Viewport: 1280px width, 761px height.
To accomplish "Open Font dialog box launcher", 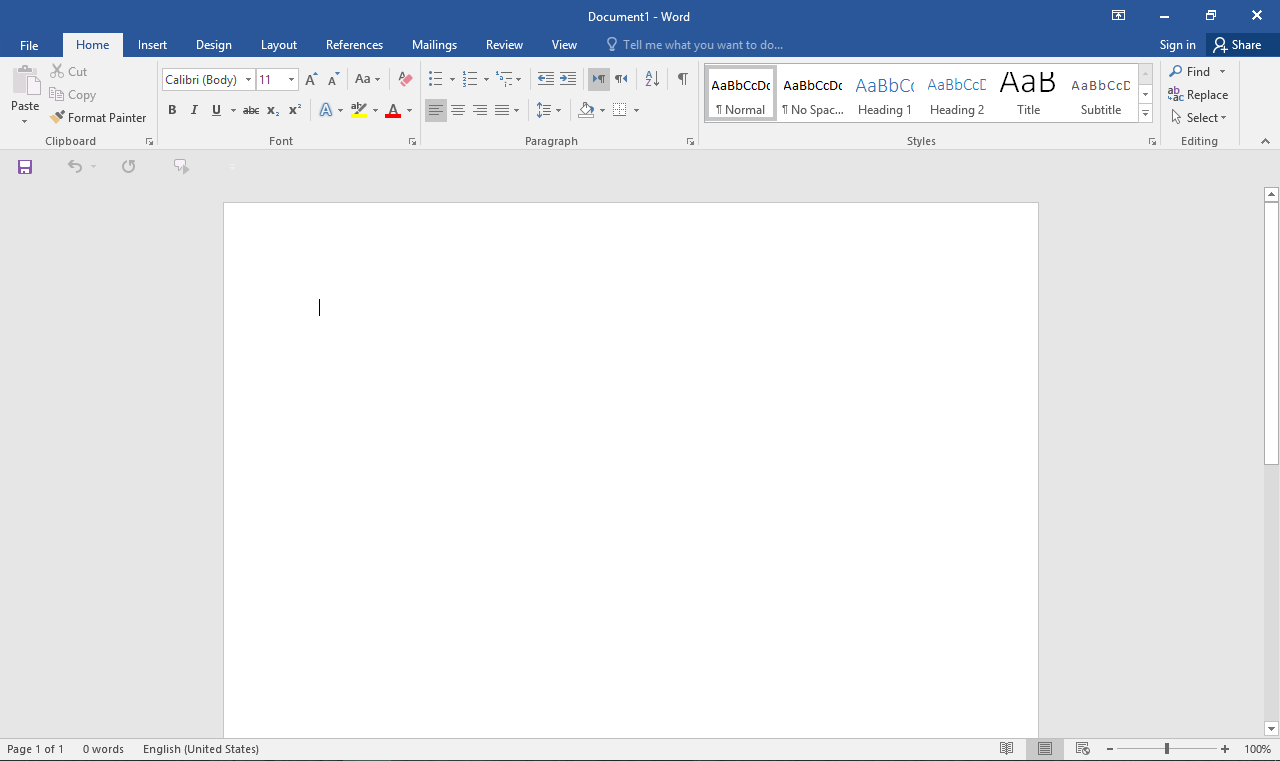I will point(412,142).
